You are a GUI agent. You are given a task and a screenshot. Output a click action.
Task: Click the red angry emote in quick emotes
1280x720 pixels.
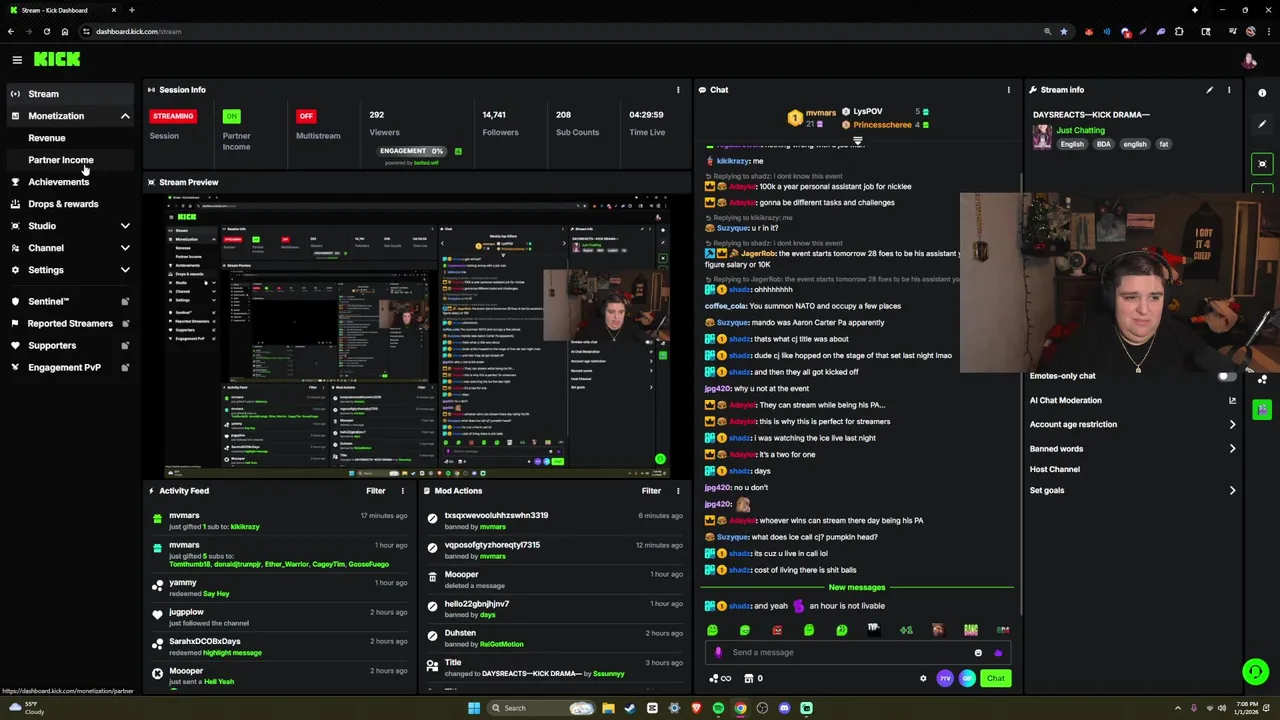(x=777, y=630)
